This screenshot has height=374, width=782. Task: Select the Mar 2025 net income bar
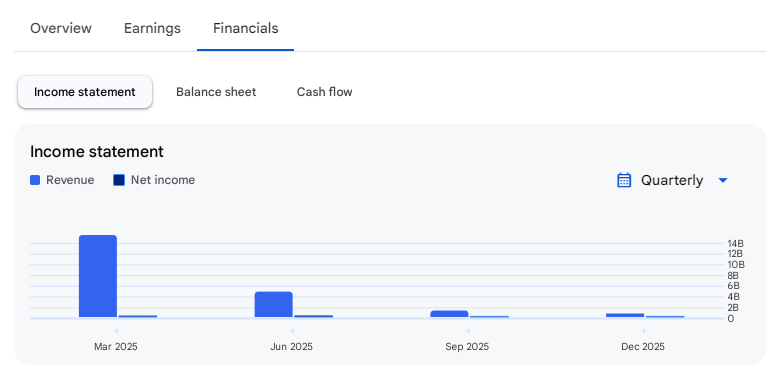pos(138,316)
